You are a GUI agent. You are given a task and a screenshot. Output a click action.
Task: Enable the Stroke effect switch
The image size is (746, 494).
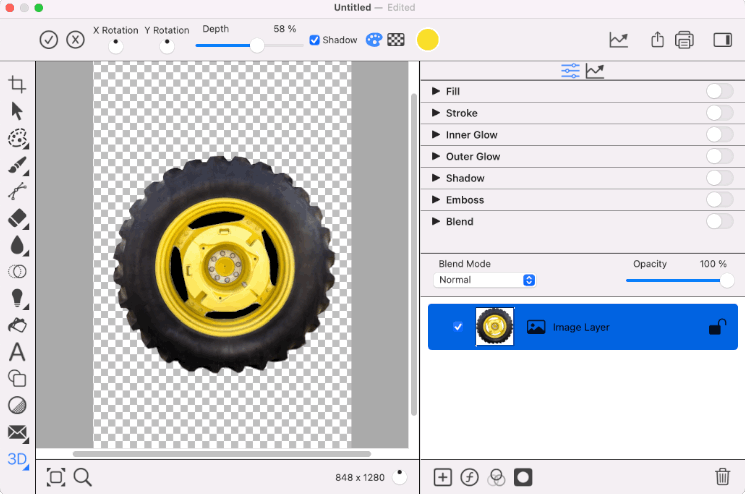[719, 113]
